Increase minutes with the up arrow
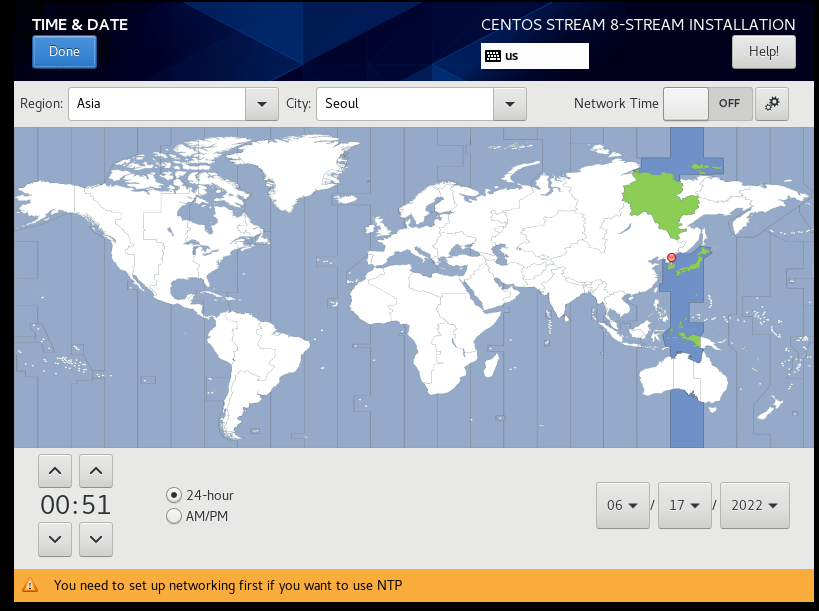The height and width of the screenshot is (611, 819). 96,471
